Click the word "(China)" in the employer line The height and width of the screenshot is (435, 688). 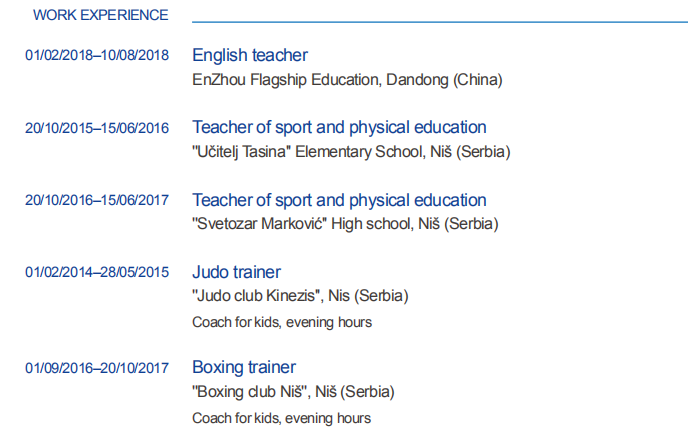coord(478,79)
